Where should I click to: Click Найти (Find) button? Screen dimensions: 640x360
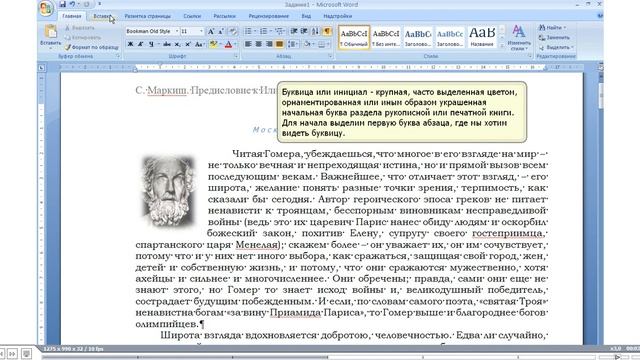coord(553,27)
